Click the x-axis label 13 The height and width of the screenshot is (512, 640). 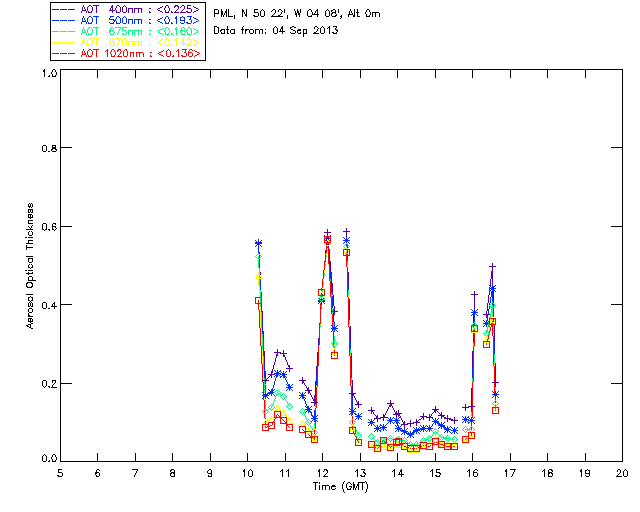point(360,473)
